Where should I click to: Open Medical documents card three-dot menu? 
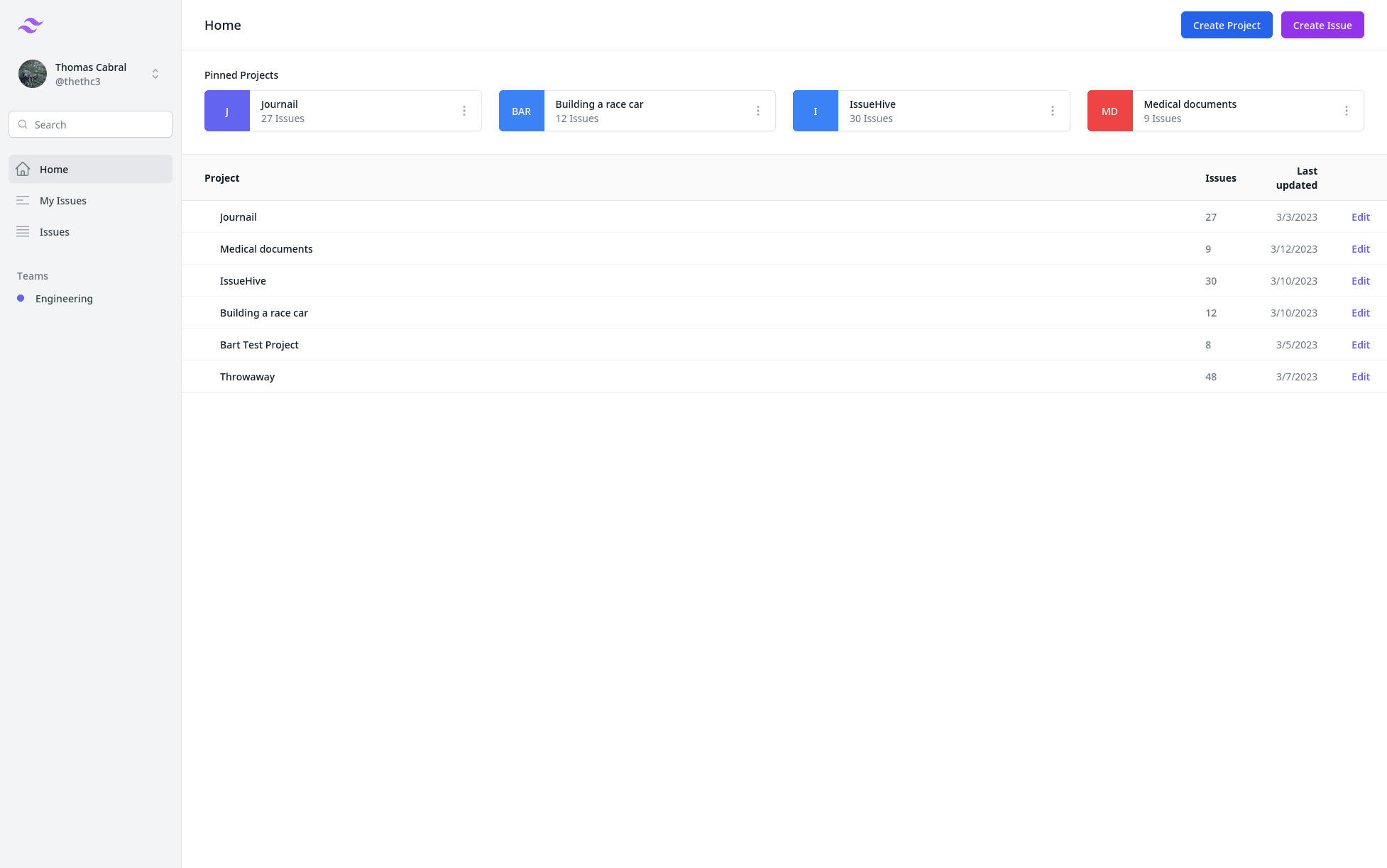coord(1347,111)
